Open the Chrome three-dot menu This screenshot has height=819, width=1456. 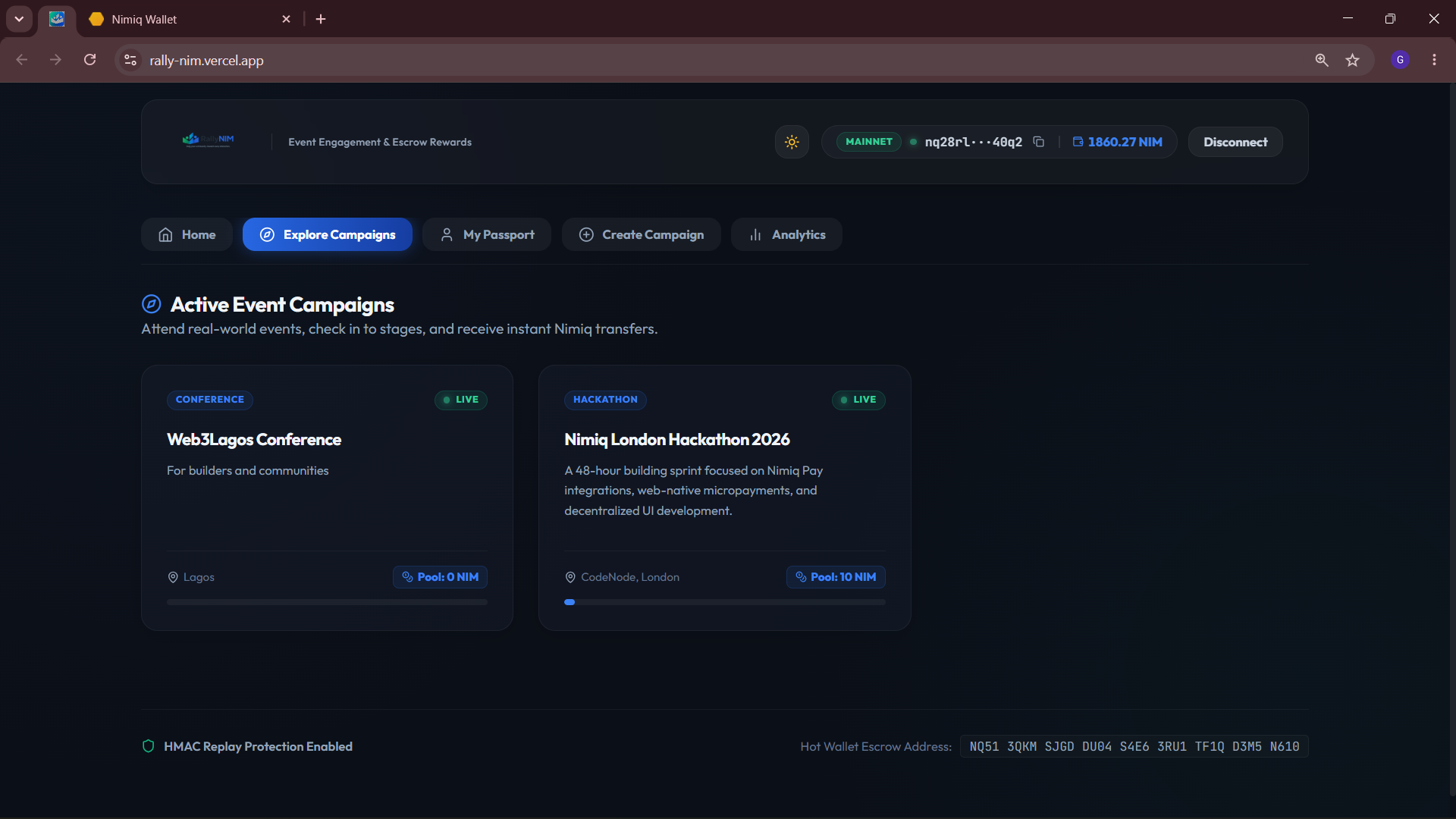click(1434, 60)
